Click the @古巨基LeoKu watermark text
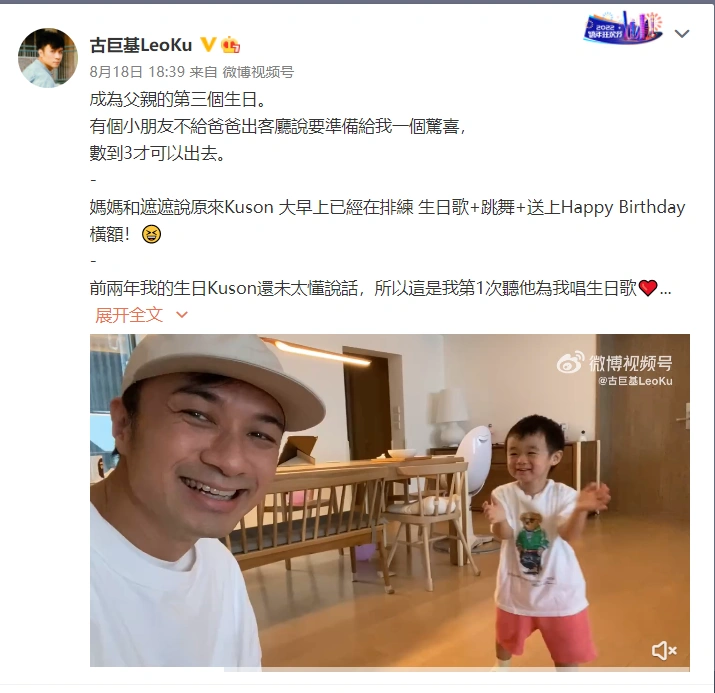The image size is (715, 693). pyautogui.click(x=635, y=381)
